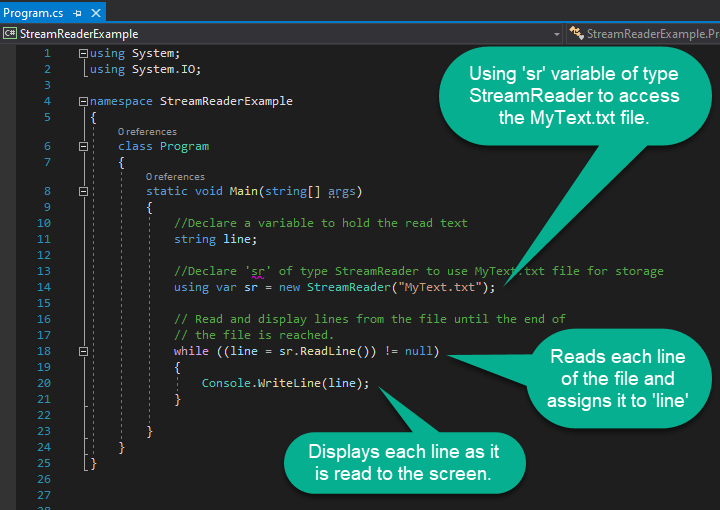
Task: Click 'using System;' on line 1
Action: pyautogui.click(x=135, y=53)
